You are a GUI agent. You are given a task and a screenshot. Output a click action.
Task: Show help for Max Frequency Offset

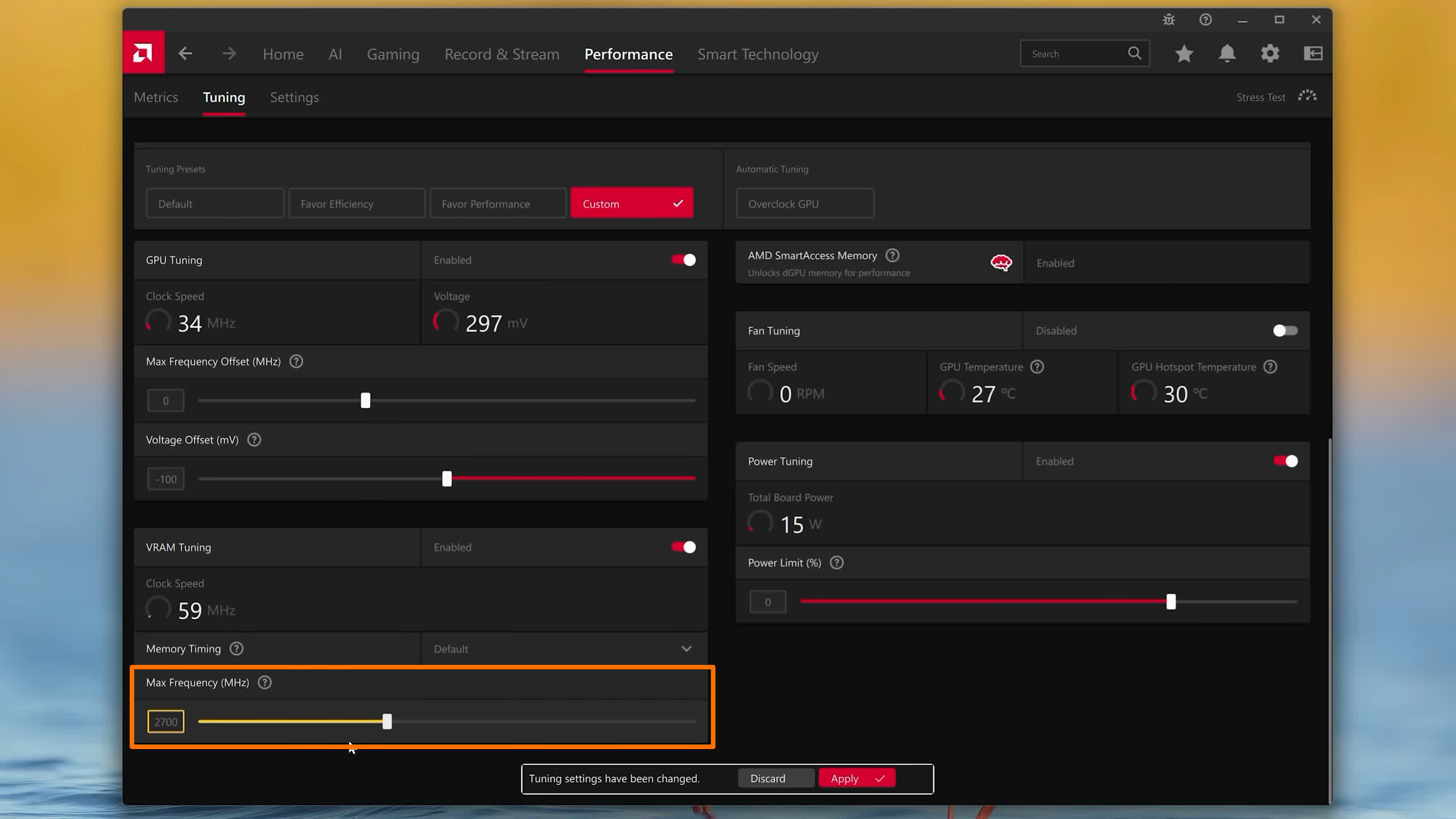[296, 362]
